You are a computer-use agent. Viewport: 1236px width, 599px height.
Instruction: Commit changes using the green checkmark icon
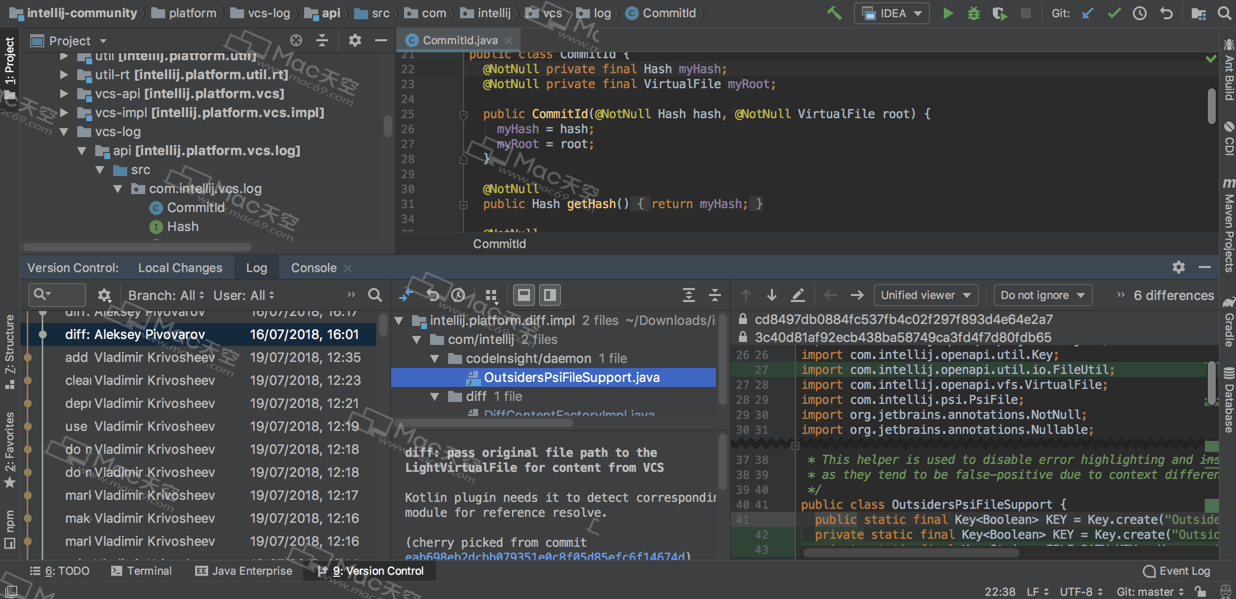pyautogui.click(x=1115, y=13)
